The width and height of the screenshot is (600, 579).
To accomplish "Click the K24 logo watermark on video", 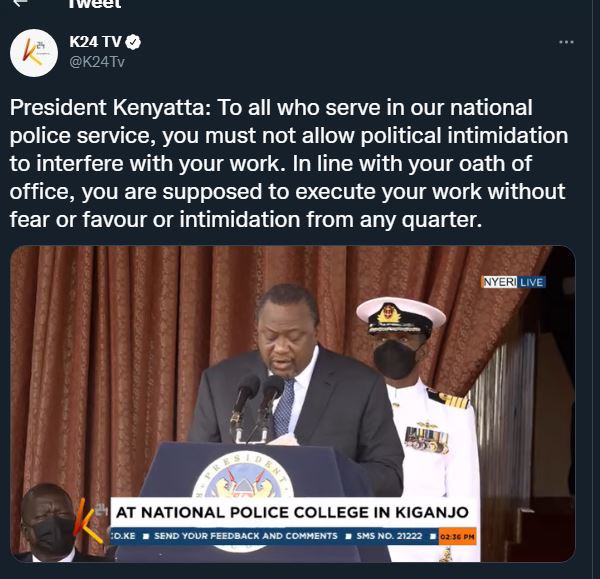I will coord(91,521).
